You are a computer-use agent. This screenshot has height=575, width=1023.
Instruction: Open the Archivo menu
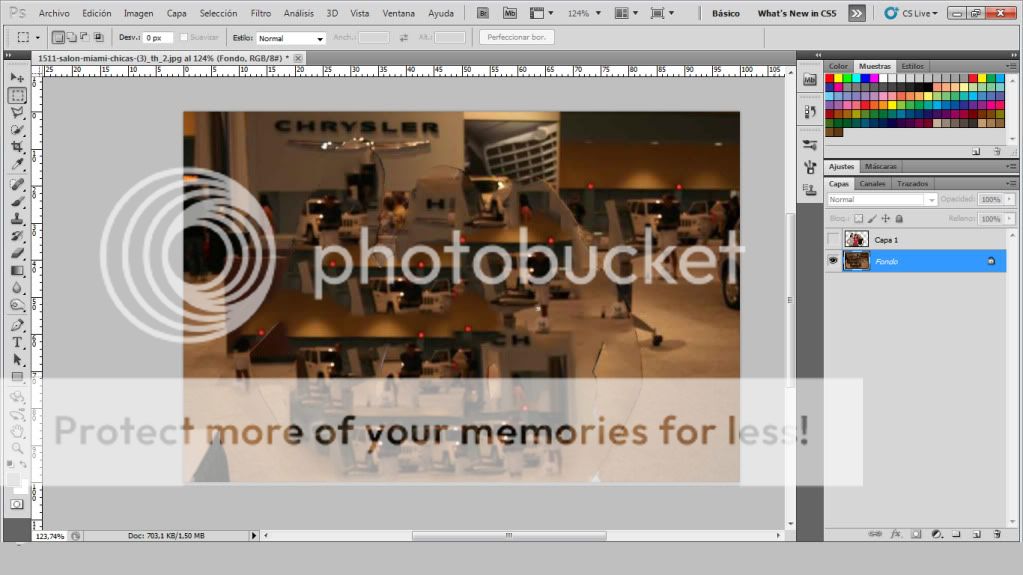pyautogui.click(x=53, y=13)
